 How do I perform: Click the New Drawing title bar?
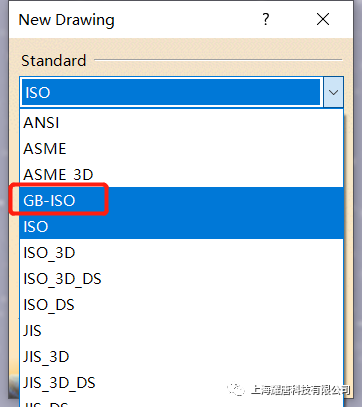pos(133,20)
